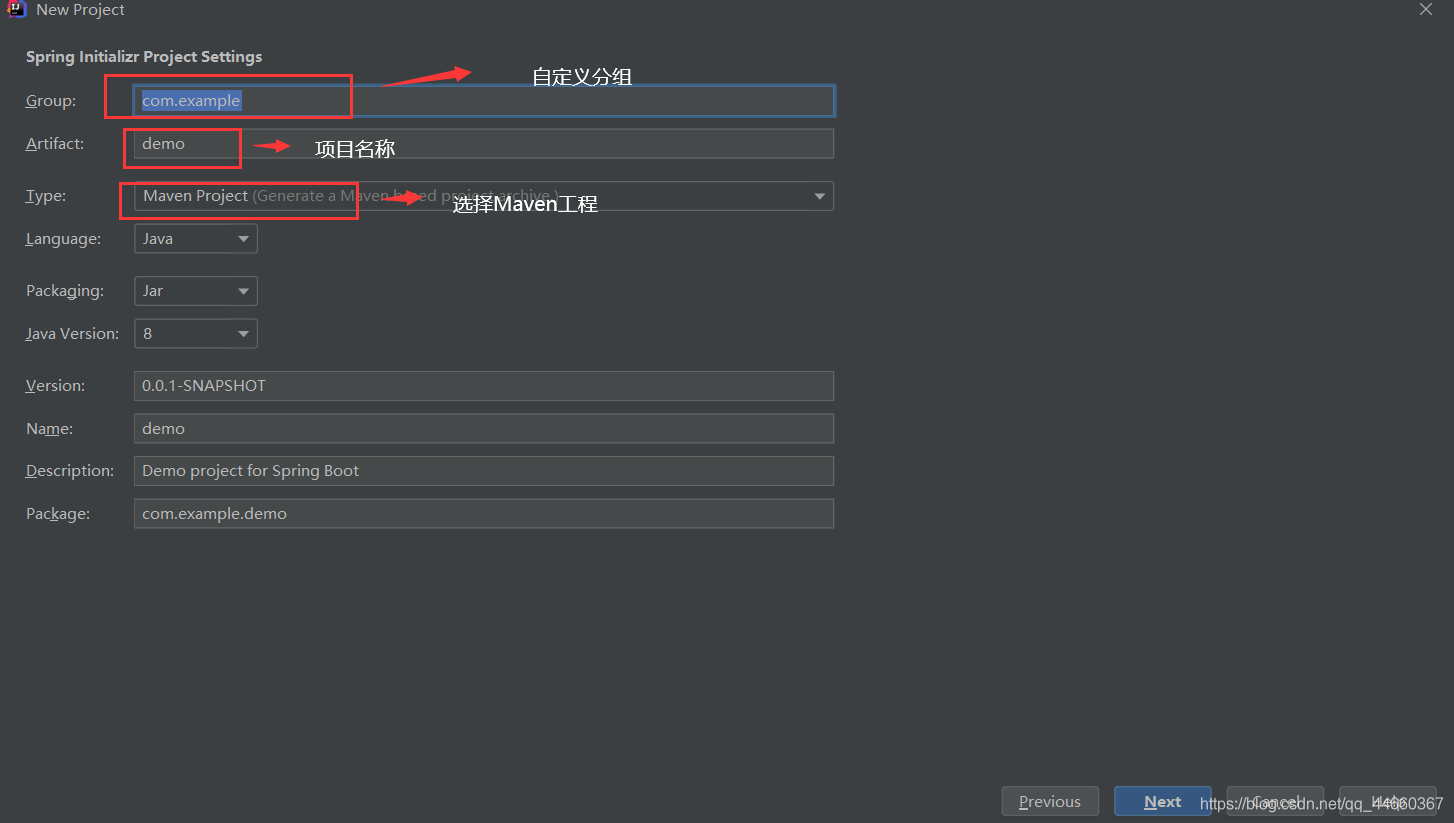
Task: Click the Cancel button
Action: (1276, 802)
